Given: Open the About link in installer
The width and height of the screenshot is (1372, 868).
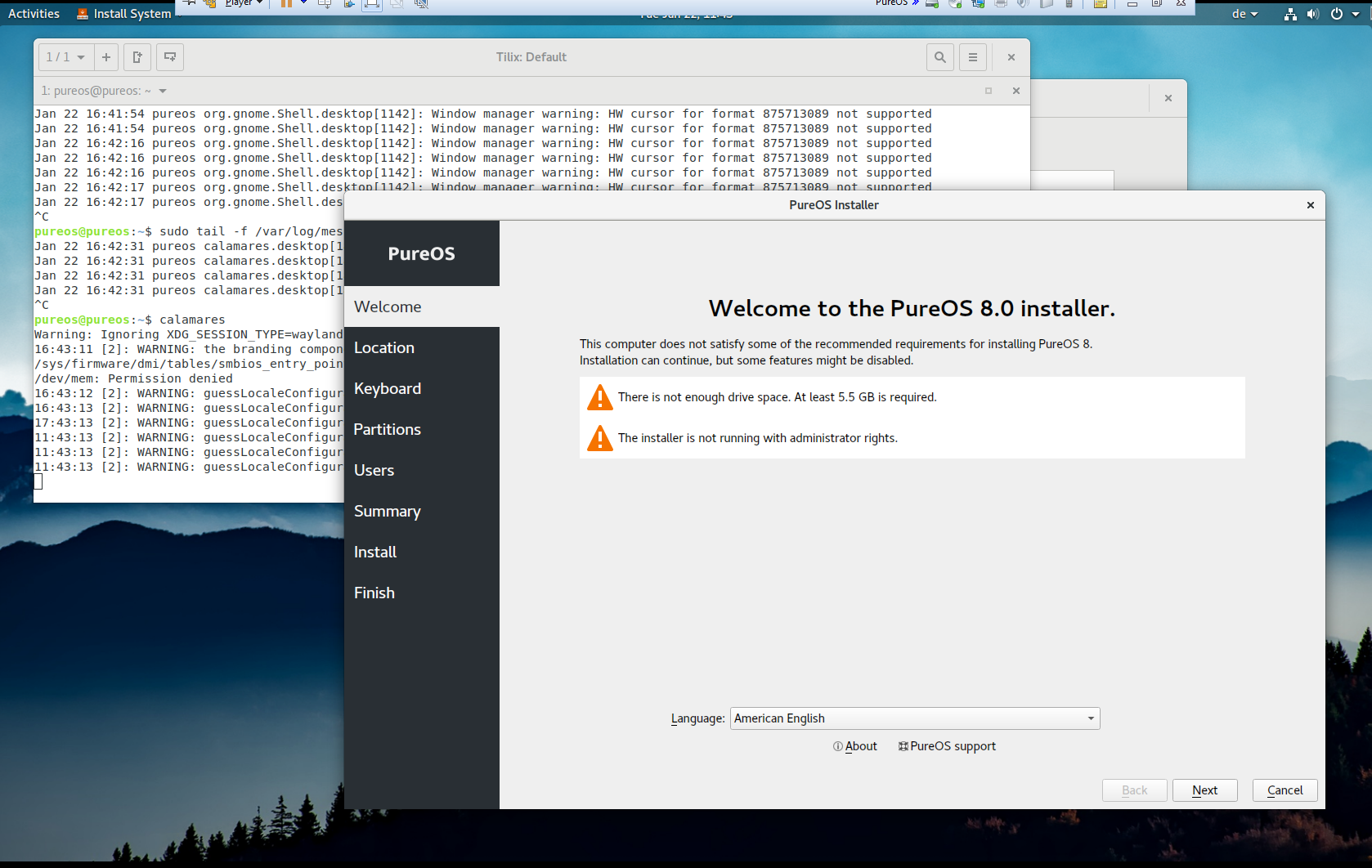Looking at the screenshot, I should point(855,746).
